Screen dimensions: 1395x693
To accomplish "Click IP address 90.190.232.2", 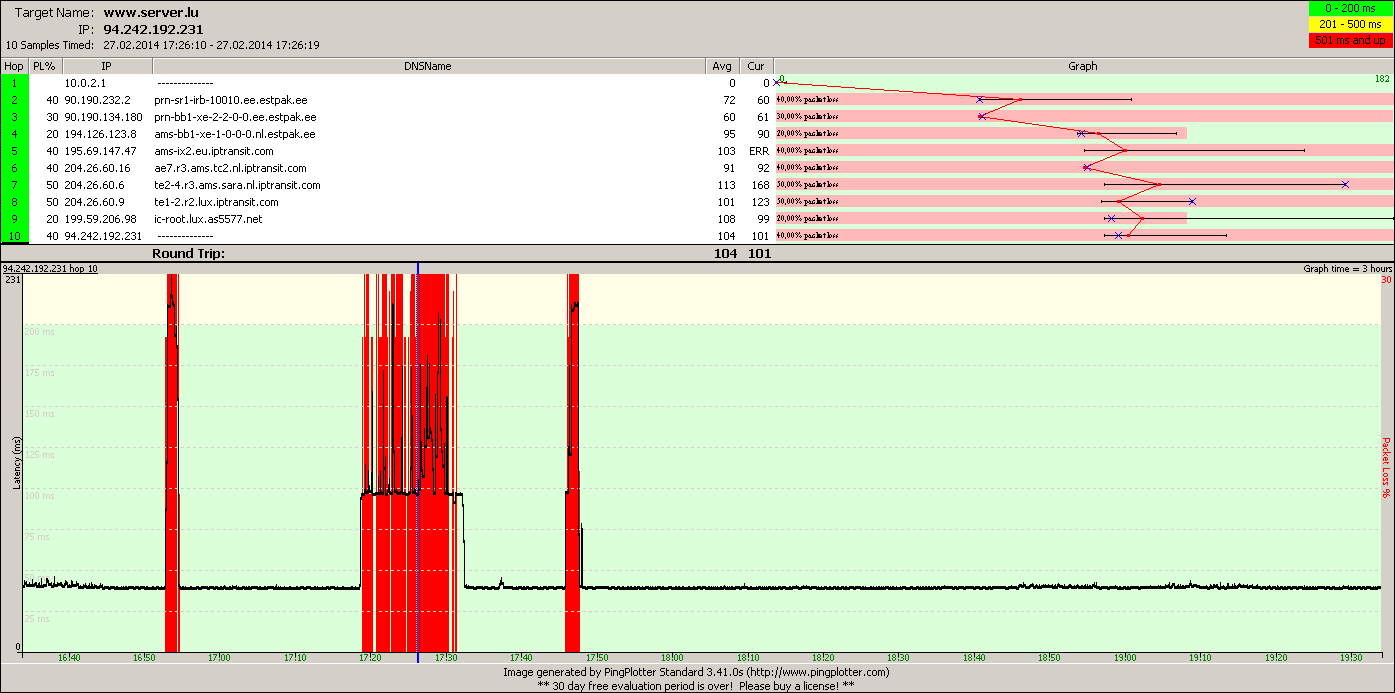I will pyautogui.click(x=98, y=100).
